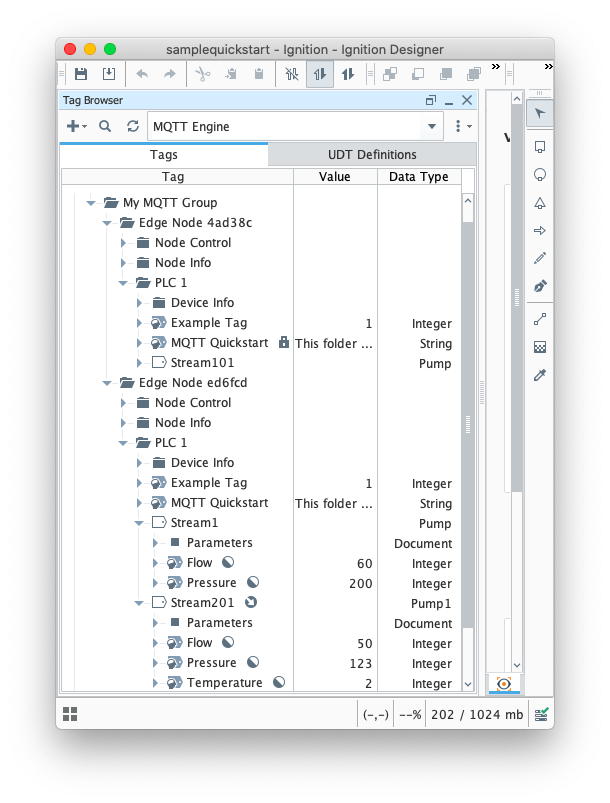This screenshot has height=803, width=610.
Task: Select the Selection arrow tool
Action: (540, 113)
